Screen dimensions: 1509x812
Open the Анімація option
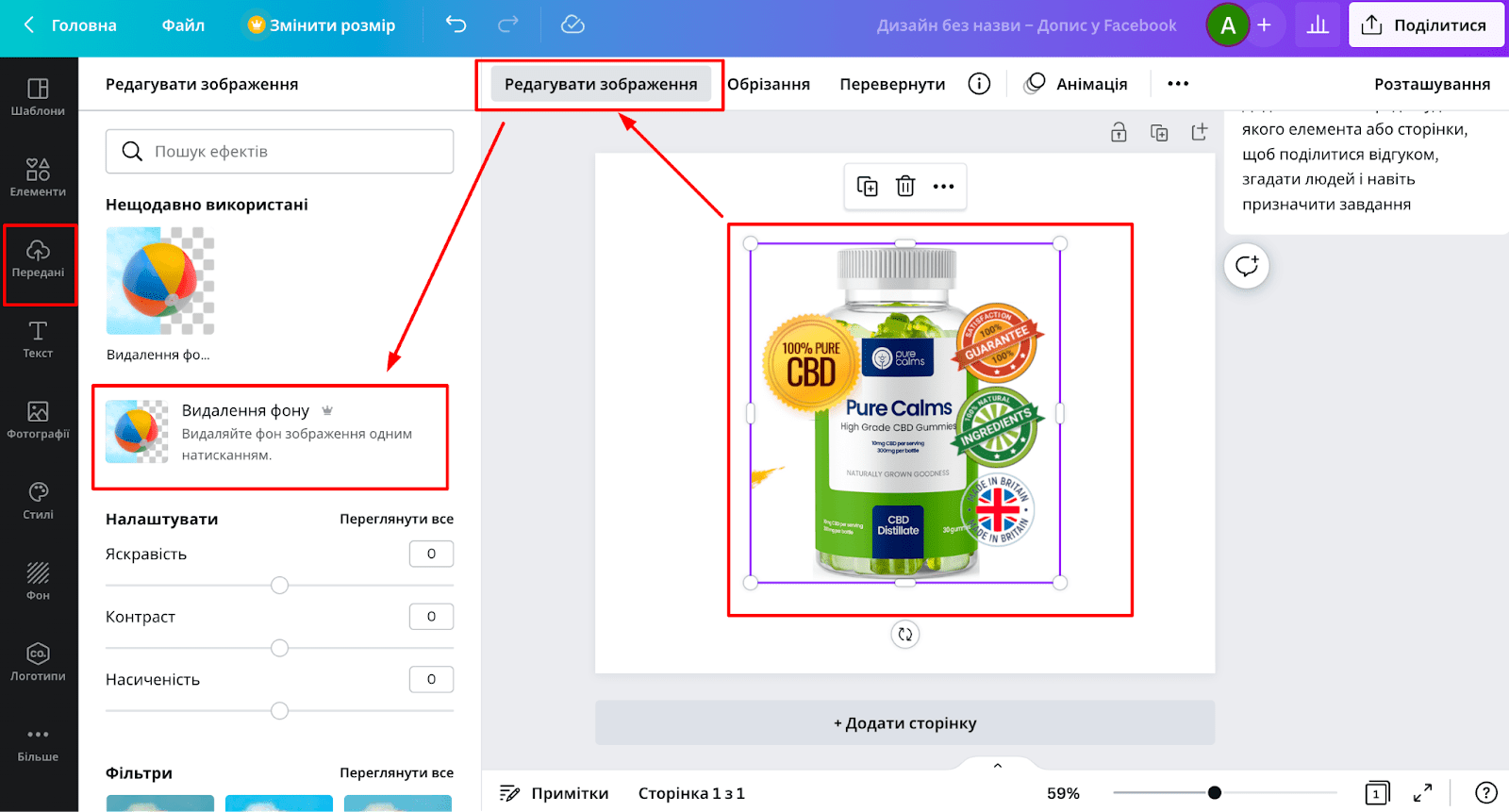click(x=1076, y=84)
